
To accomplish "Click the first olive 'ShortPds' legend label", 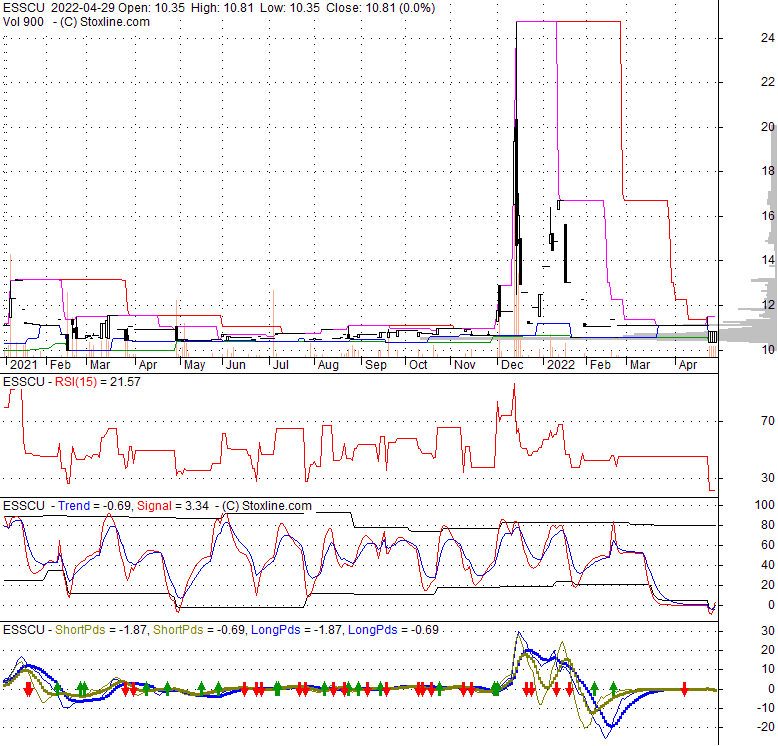I will coord(80,630).
